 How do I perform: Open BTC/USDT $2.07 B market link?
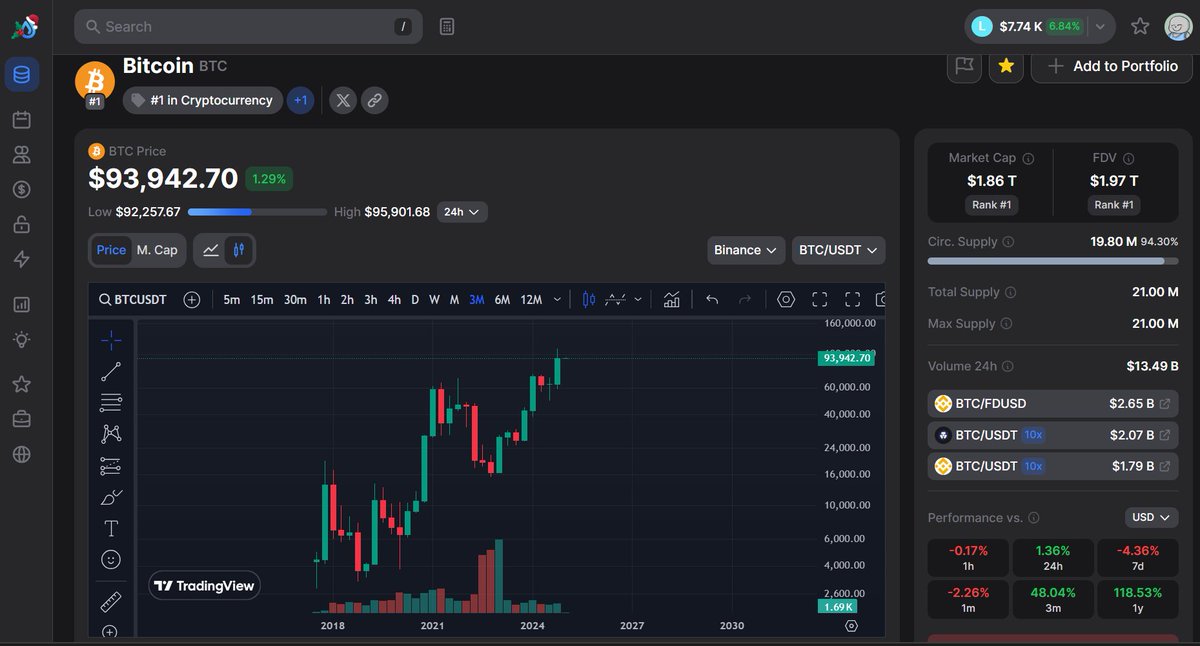pos(1054,435)
